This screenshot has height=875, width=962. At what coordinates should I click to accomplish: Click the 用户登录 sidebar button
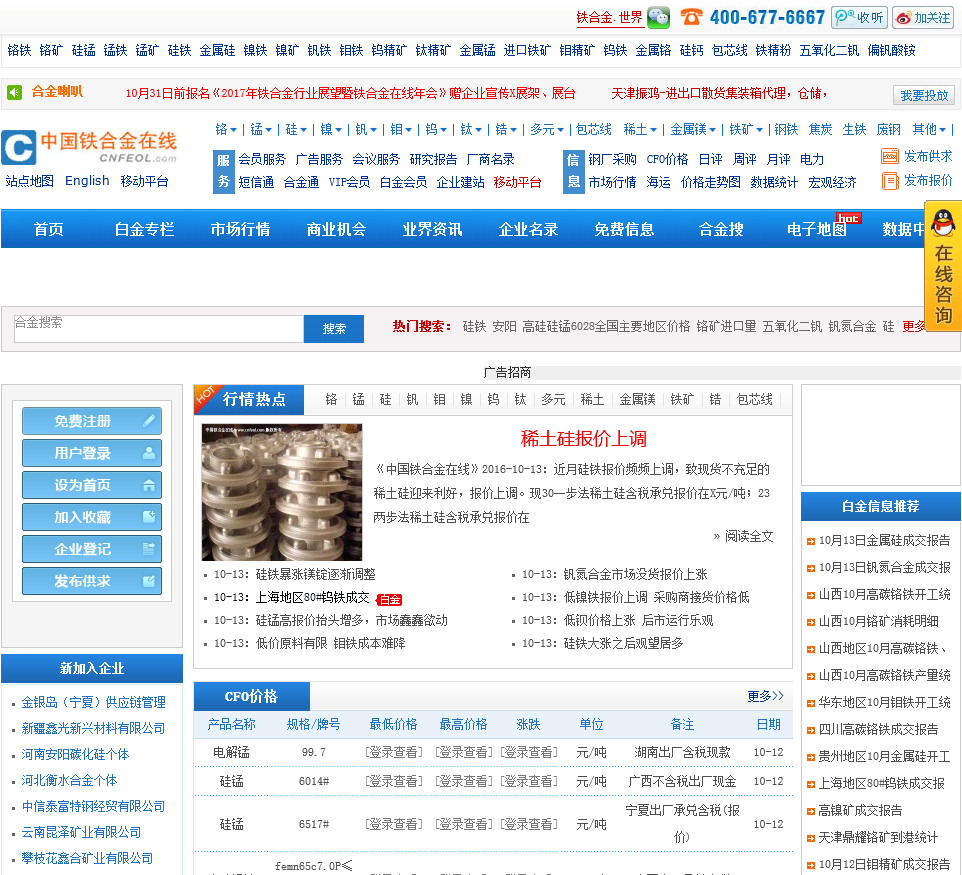click(x=92, y=453)
